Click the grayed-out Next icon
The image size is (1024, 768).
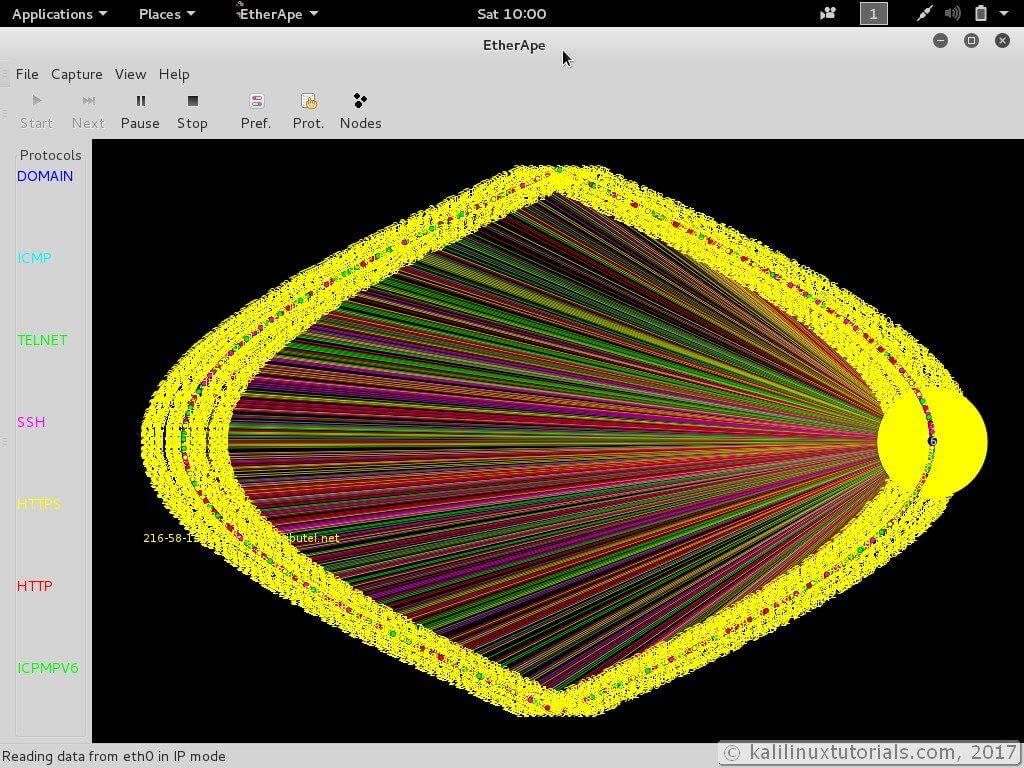88,101
